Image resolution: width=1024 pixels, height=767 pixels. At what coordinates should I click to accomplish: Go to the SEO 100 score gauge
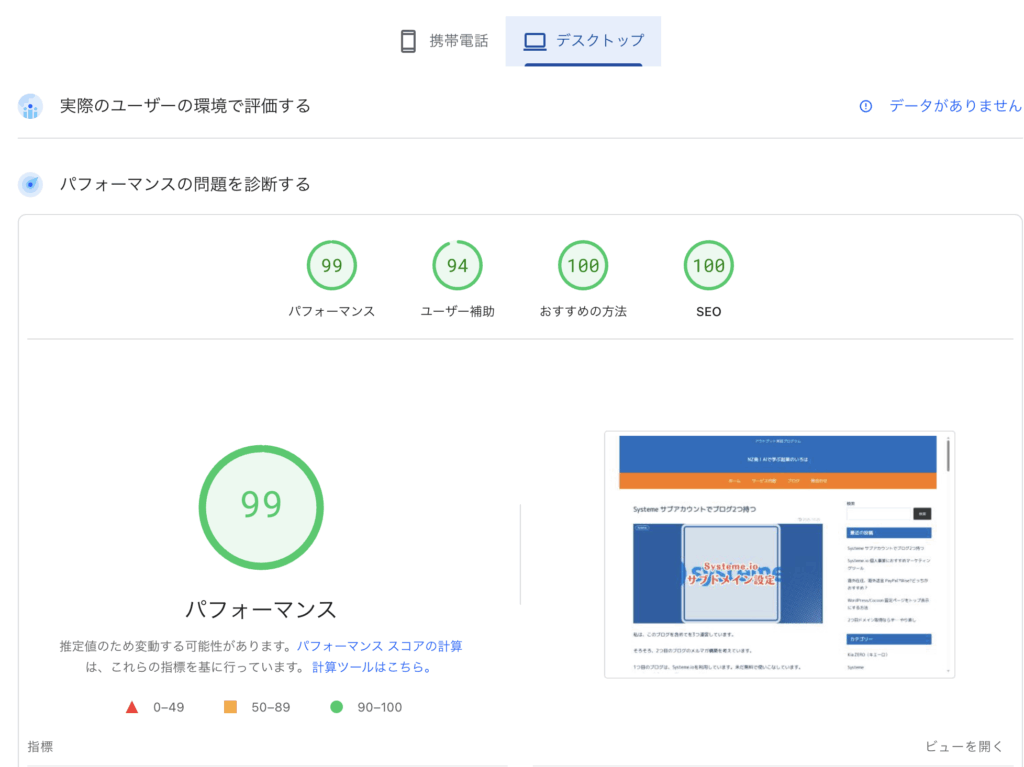tap(708, 266)
